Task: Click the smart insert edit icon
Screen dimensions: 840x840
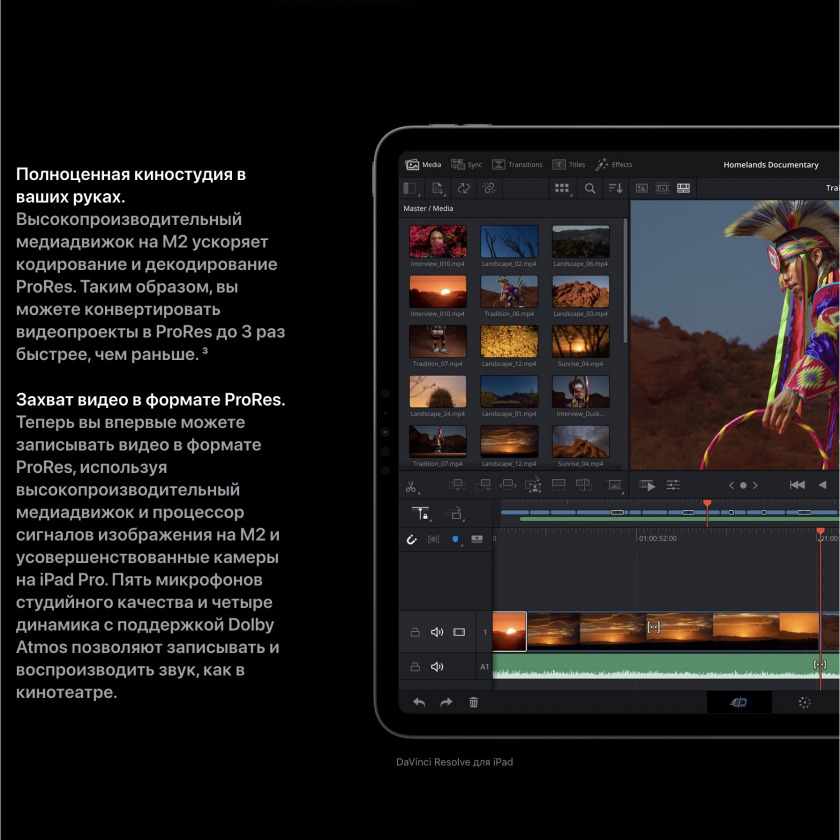Action: [x=457, y=485]
